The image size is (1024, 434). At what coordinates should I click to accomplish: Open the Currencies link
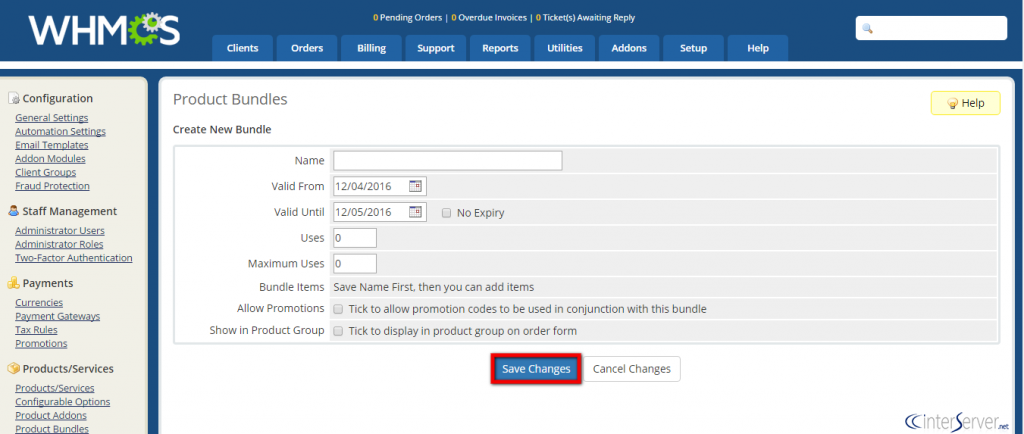(39, 303)
